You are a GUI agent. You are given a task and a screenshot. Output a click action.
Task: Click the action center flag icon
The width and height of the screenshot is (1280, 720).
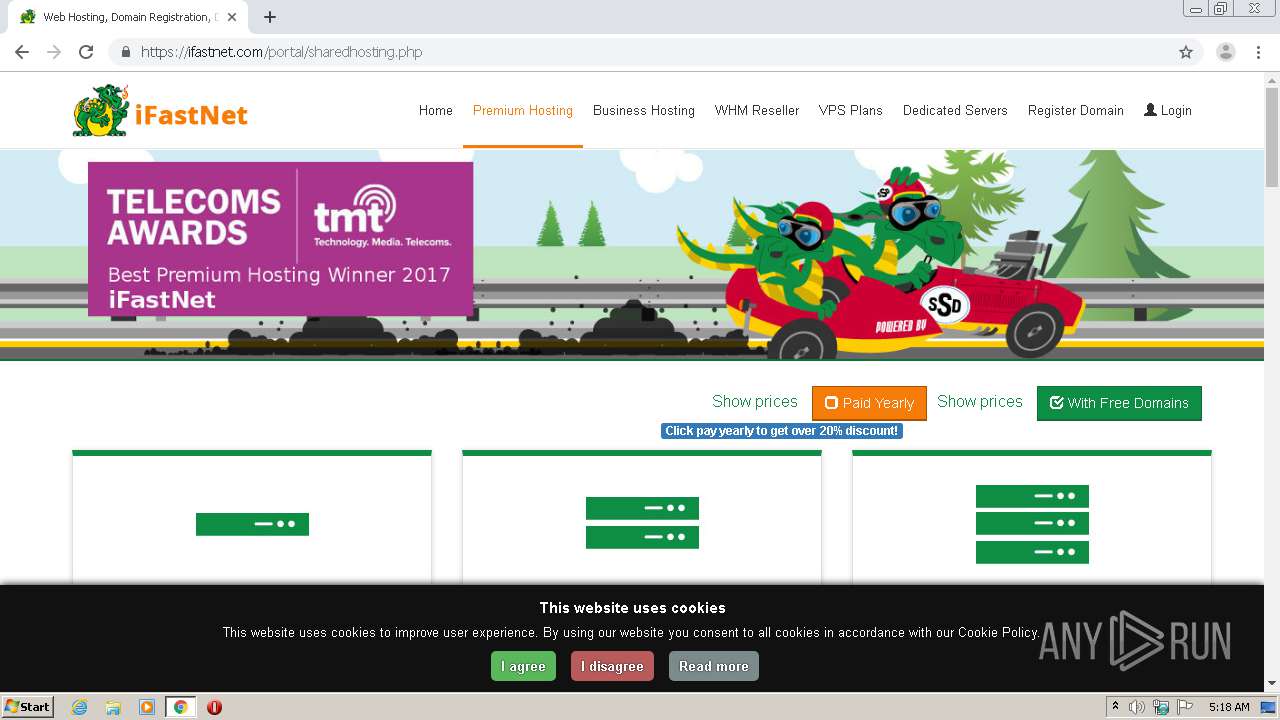(1185, 707)
